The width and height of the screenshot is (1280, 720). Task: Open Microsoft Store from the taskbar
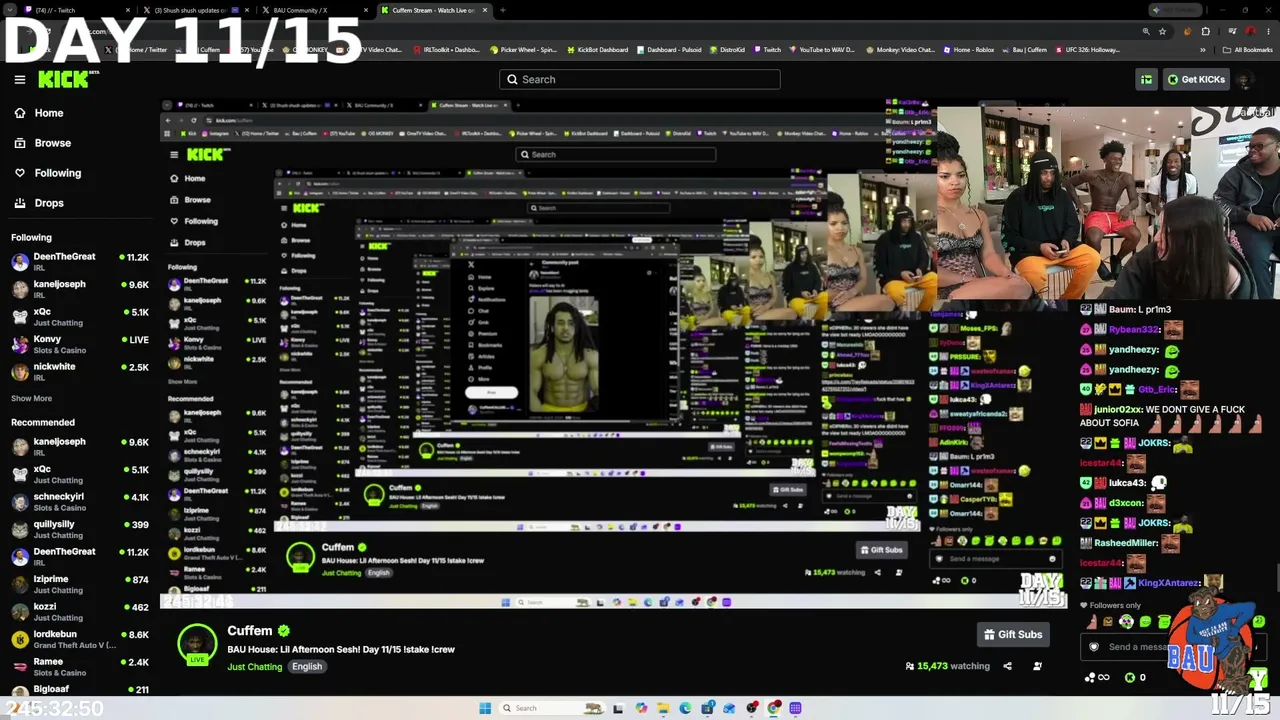(x=707, y=708)
